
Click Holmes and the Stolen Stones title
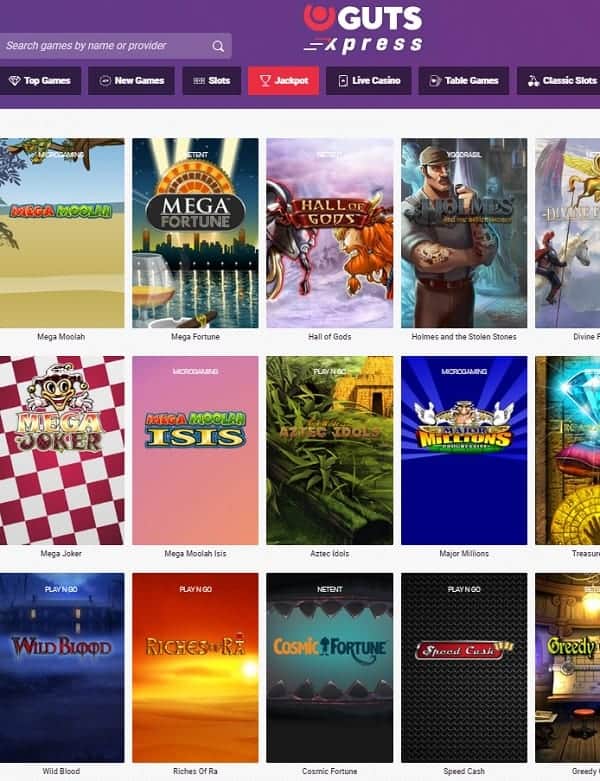pos(464,337)
